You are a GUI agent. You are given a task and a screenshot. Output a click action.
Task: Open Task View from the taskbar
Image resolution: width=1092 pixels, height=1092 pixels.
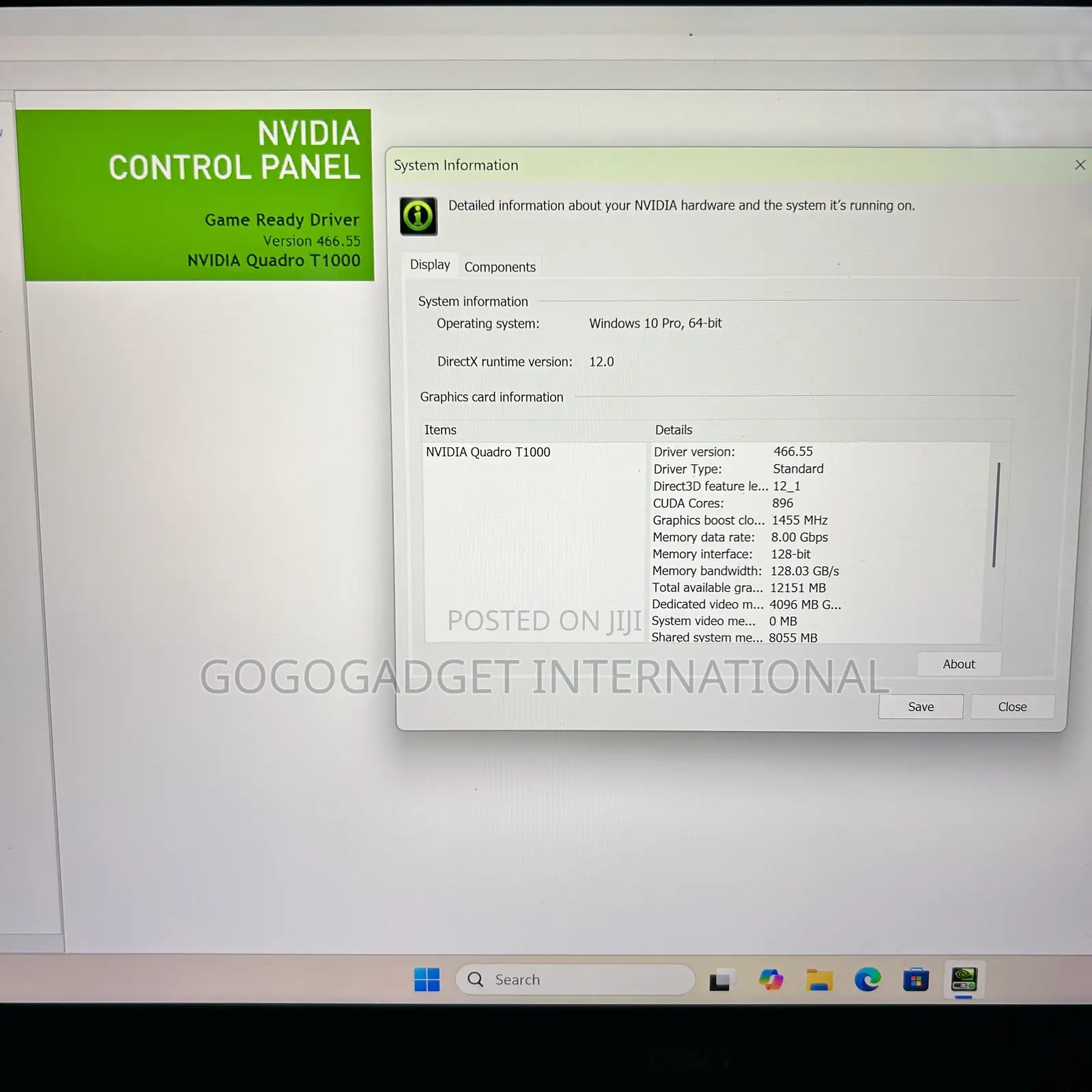721,980
